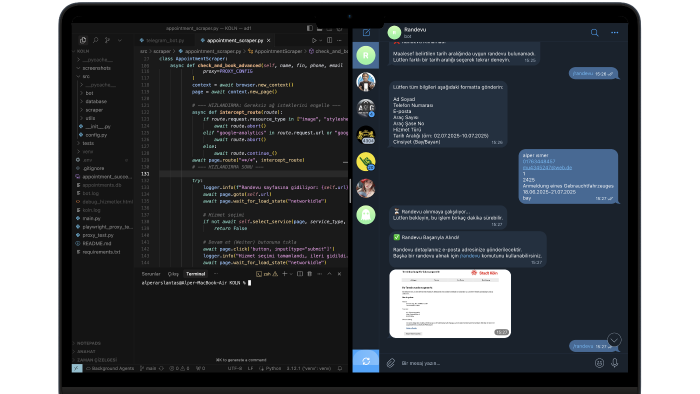Viewport: 700px width, 394px height.
Task: Jump to the latest message with down arrow
Action: (614, 340)
